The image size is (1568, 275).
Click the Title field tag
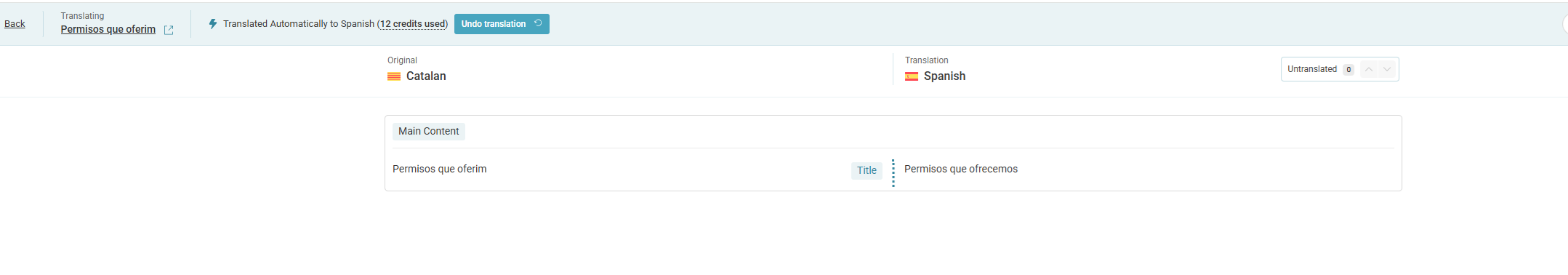[x=867, y=170]
